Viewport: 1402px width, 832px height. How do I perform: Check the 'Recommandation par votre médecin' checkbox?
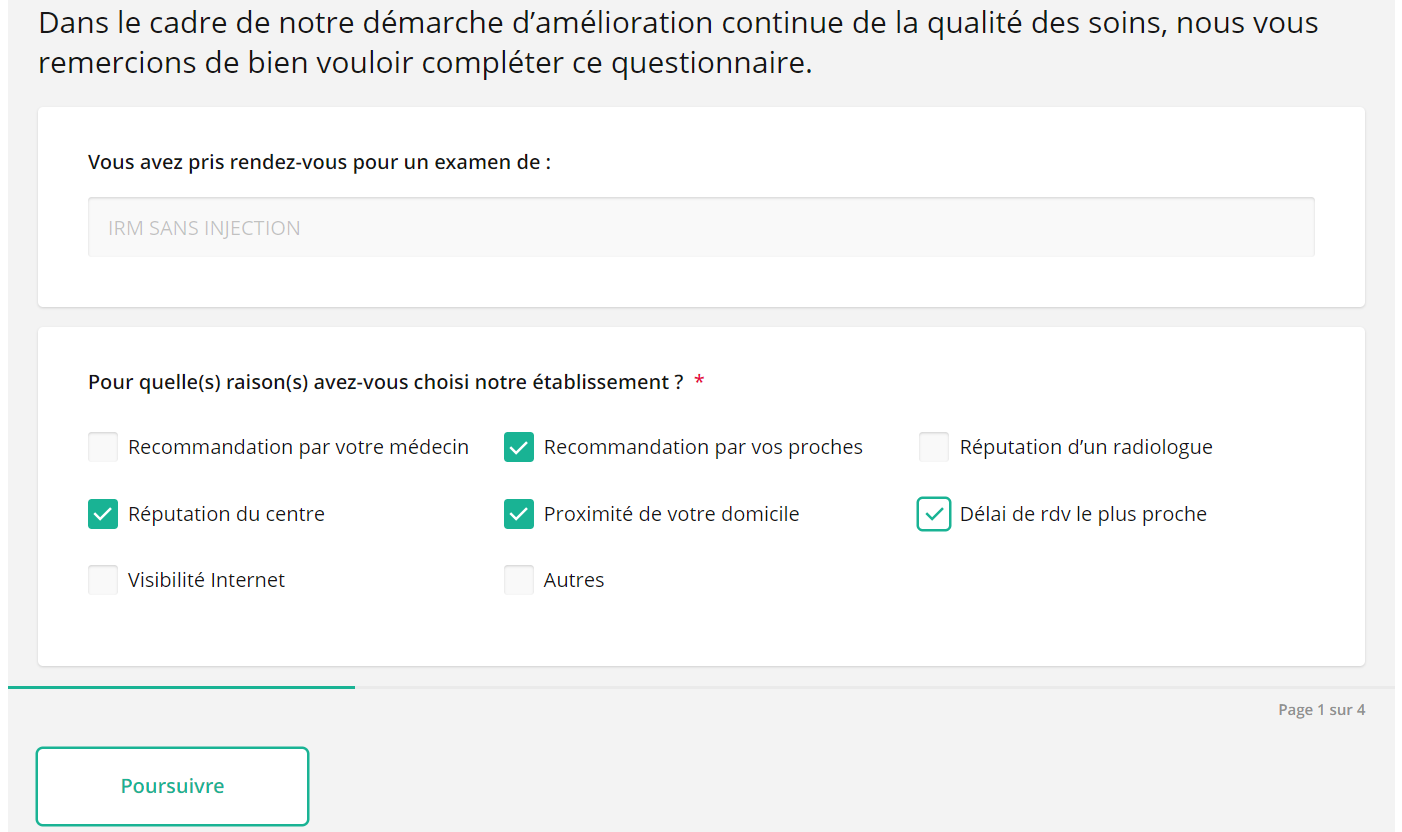point(103,447)
